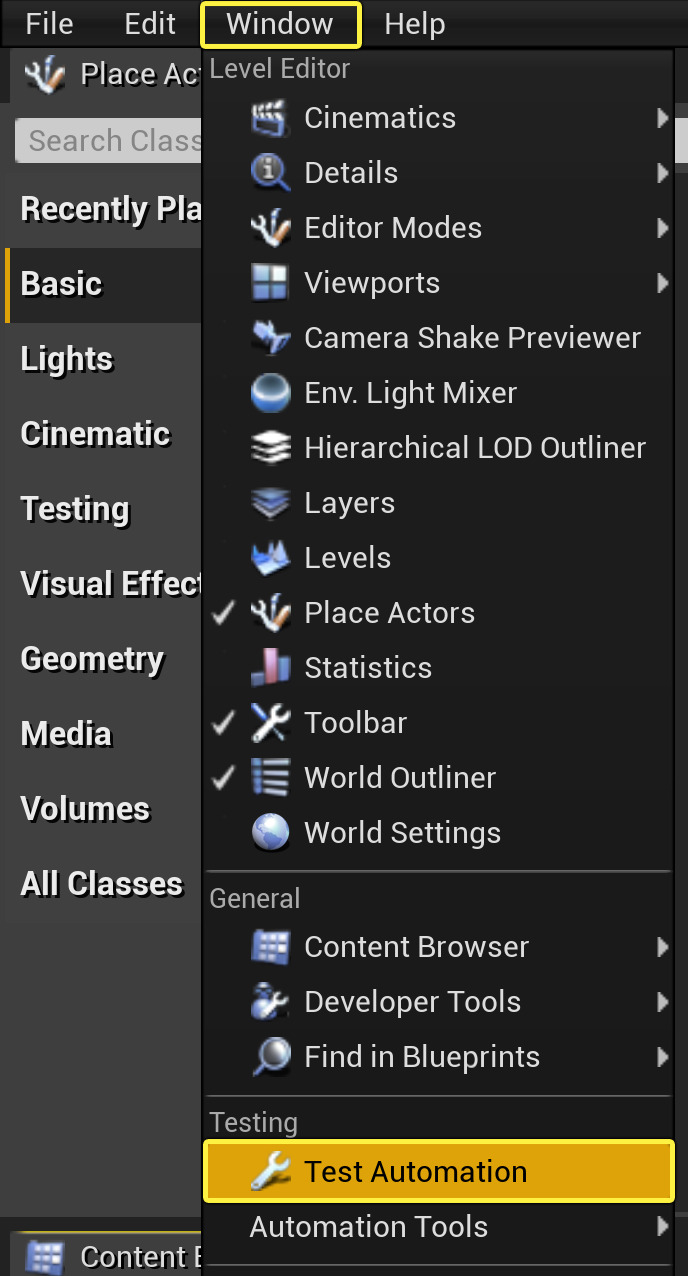The image size is (688, 1276).
Task: Click the Layers panel icon
Action: point(270,502)
